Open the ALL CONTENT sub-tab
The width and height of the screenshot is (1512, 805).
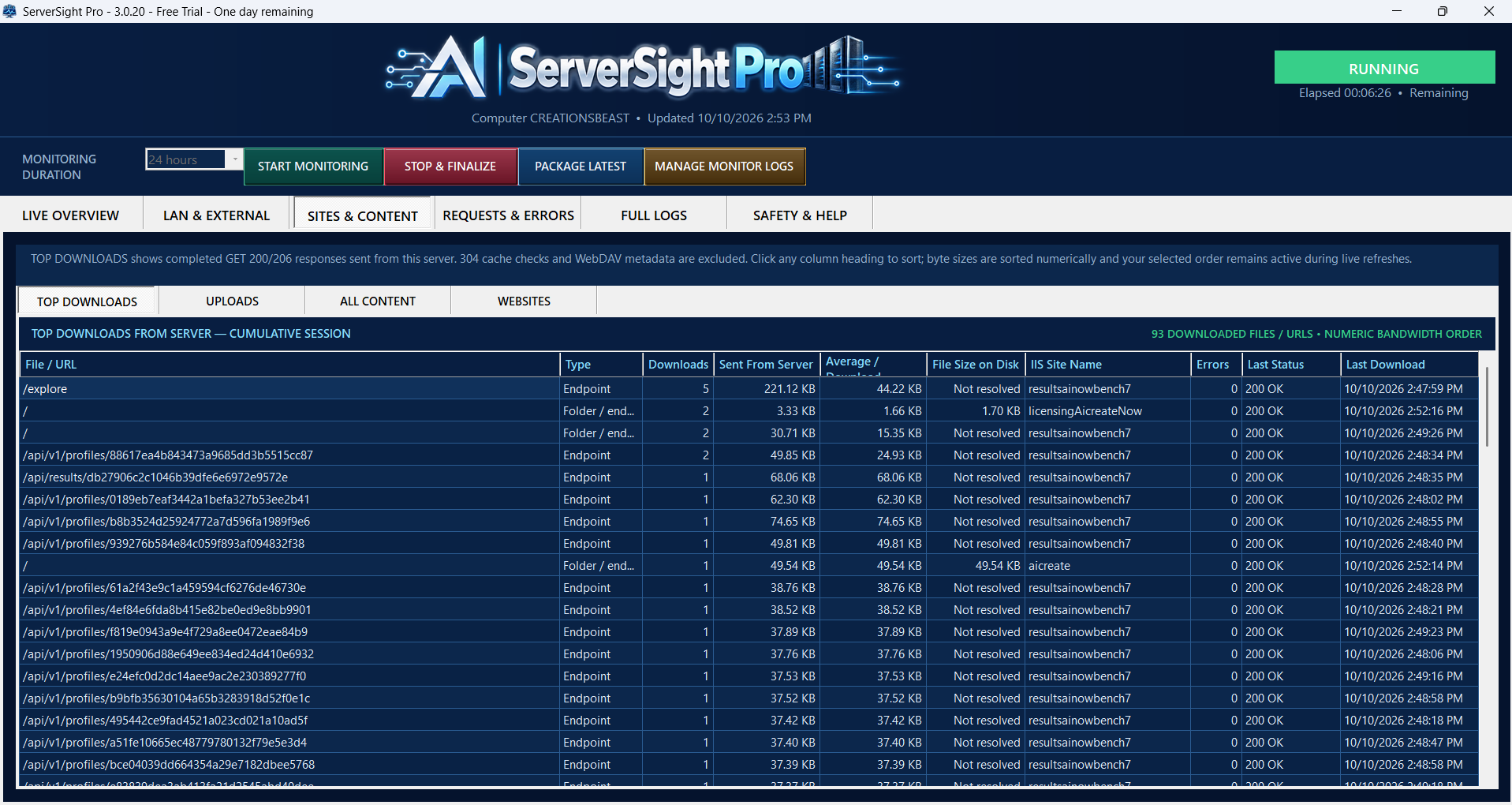[378, 301]
